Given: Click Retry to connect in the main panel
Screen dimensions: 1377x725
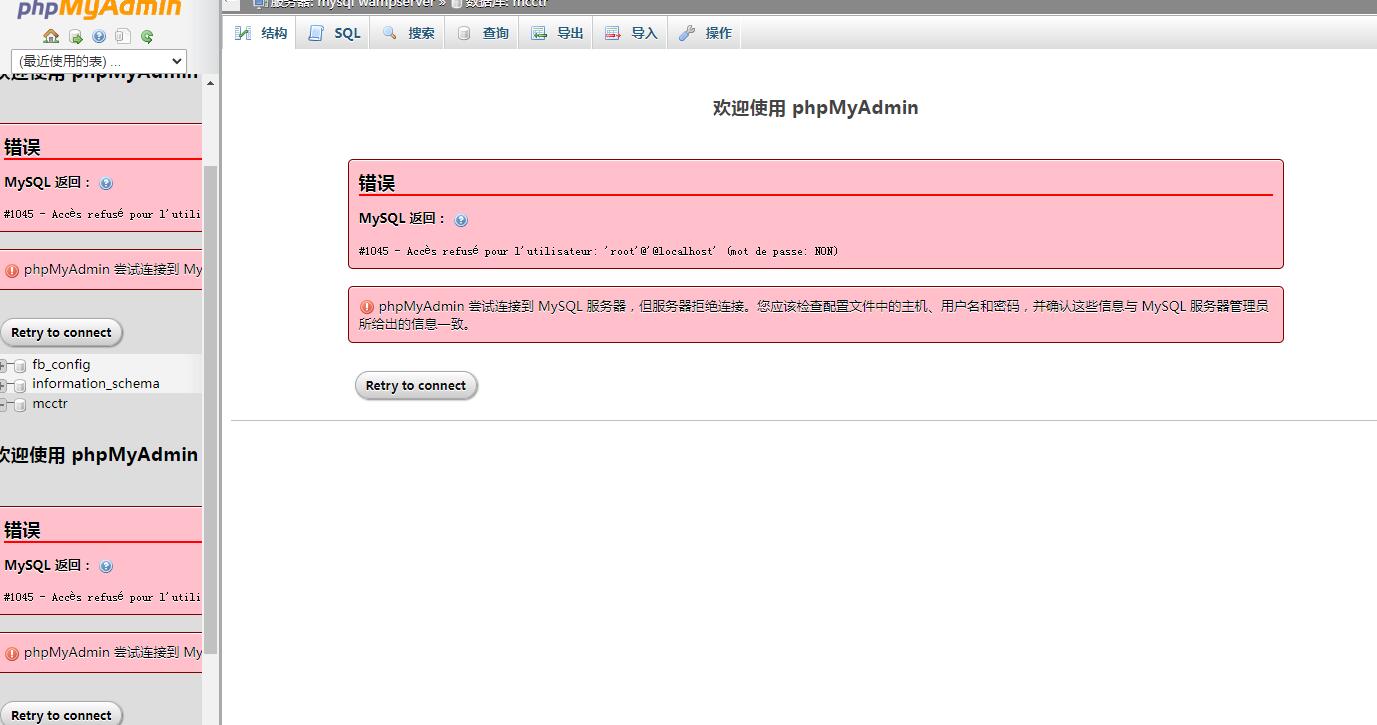Looking at the screenshot, I should point(416,386).
